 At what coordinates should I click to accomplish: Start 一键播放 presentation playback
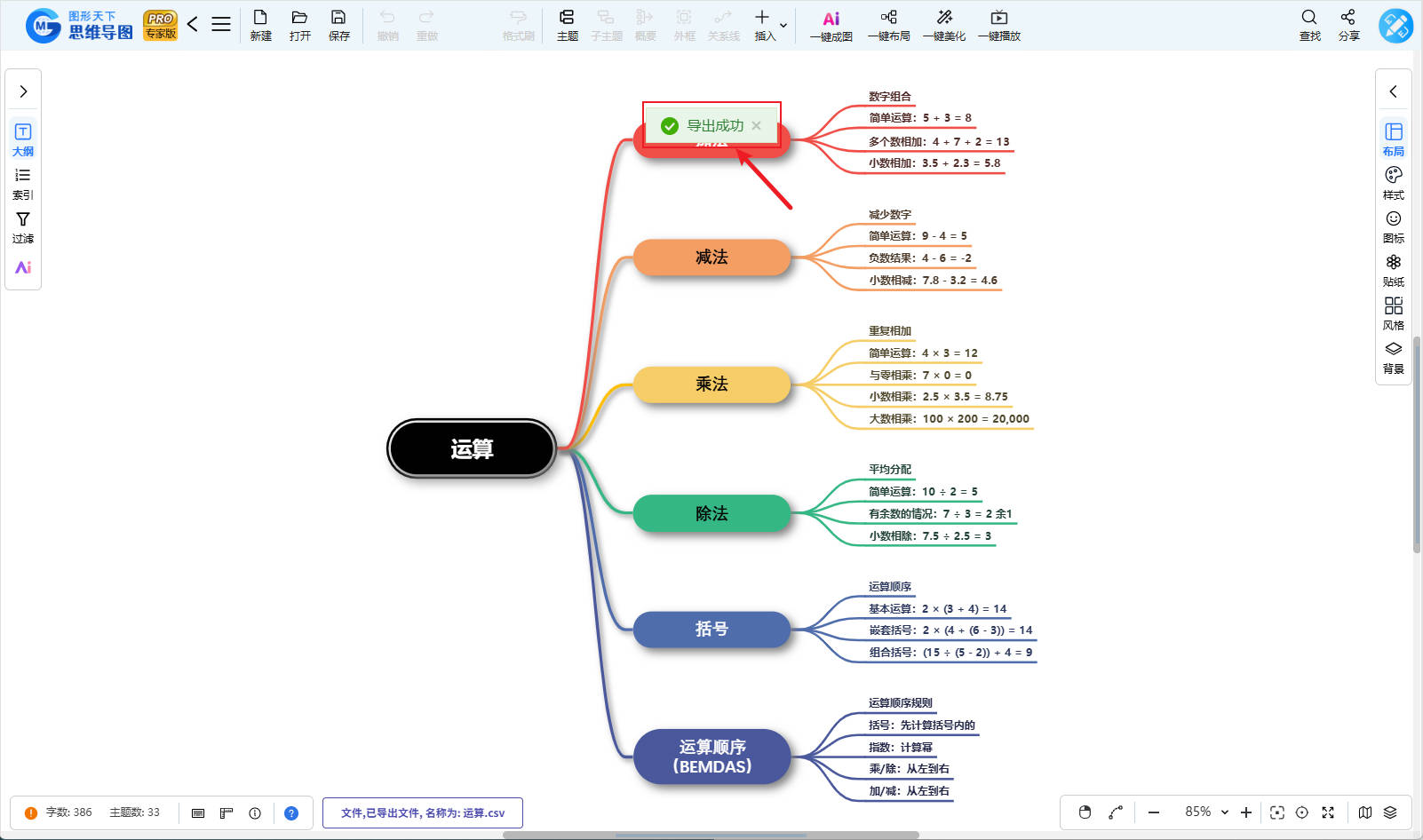tap(998, 25)
